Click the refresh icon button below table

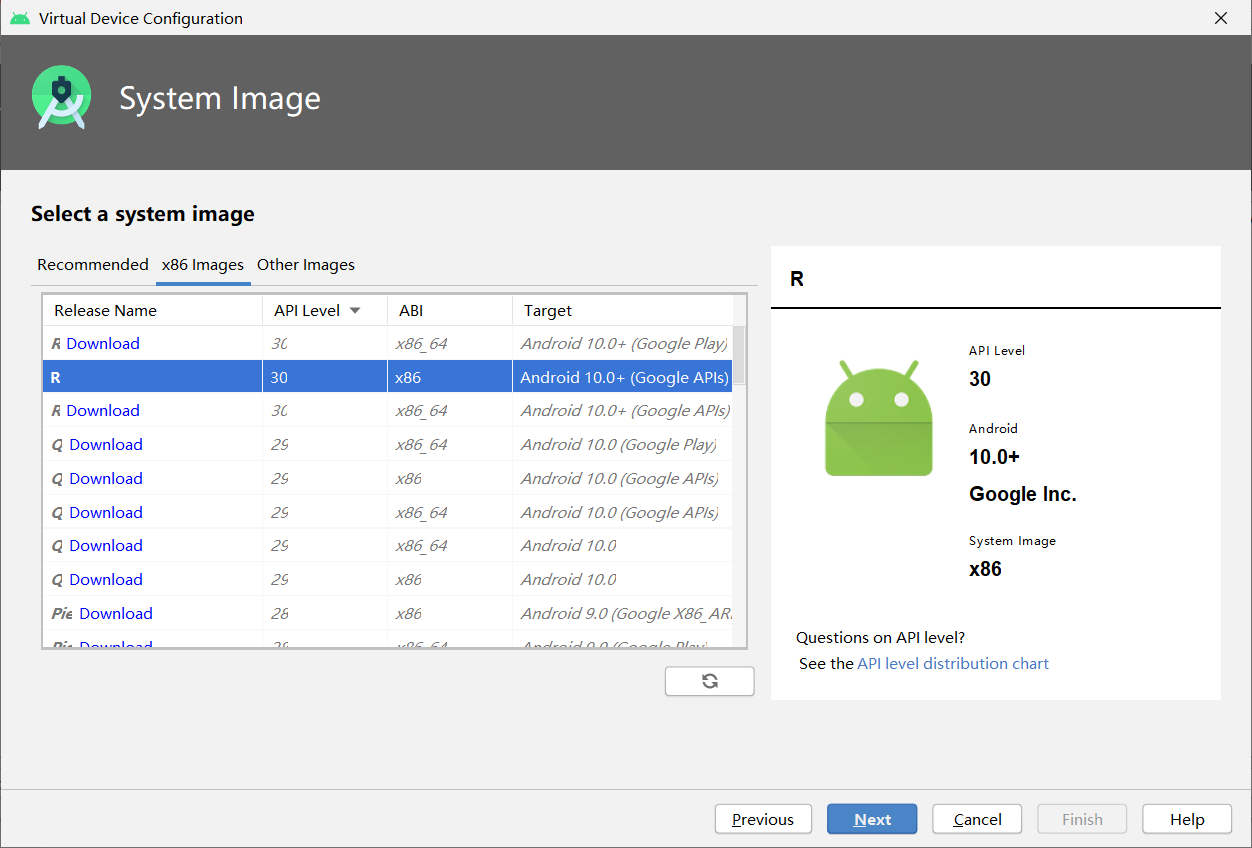pyautogui.click(x=709, y=681)
